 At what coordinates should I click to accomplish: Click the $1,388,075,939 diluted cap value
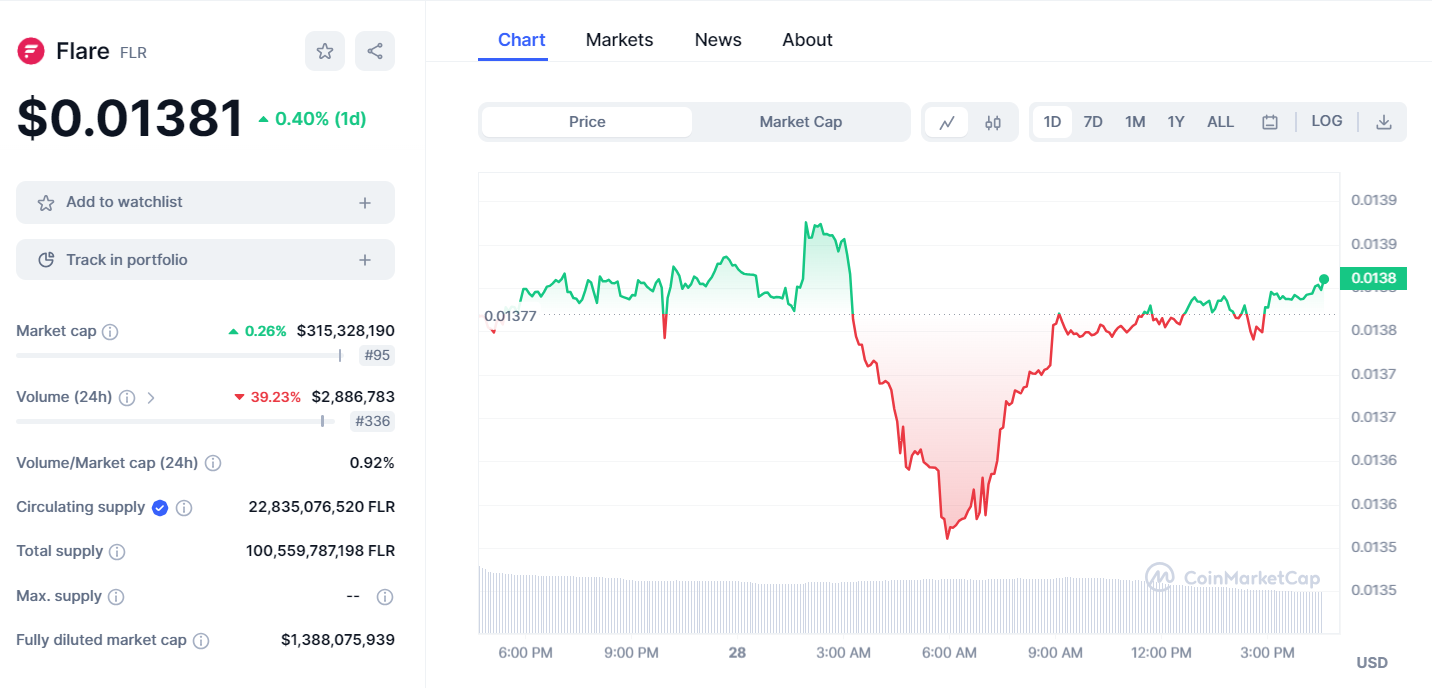click(x=338, y=640)
